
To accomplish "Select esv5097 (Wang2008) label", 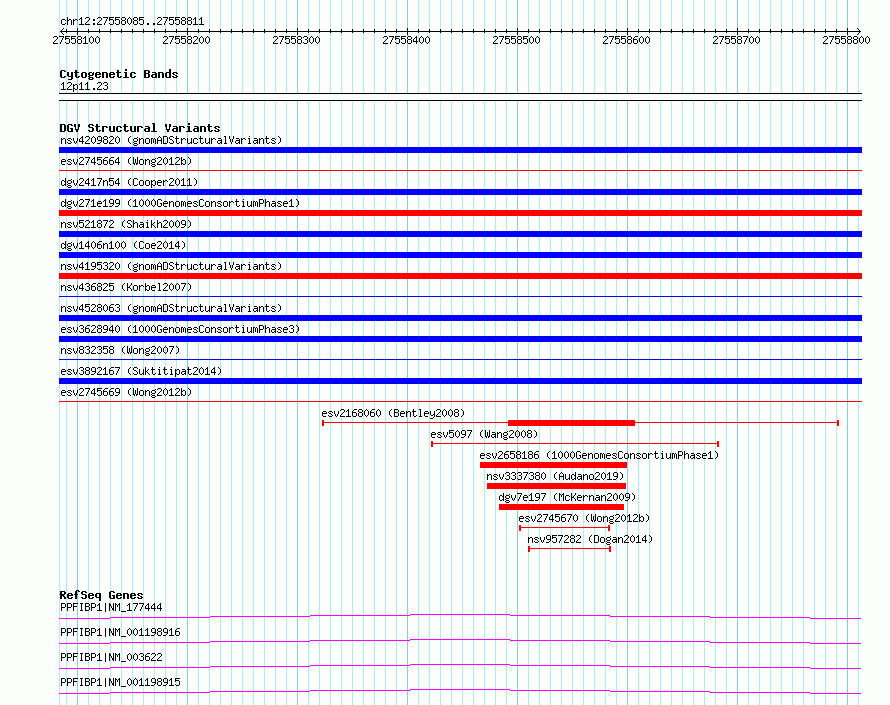I will (484, 434).
